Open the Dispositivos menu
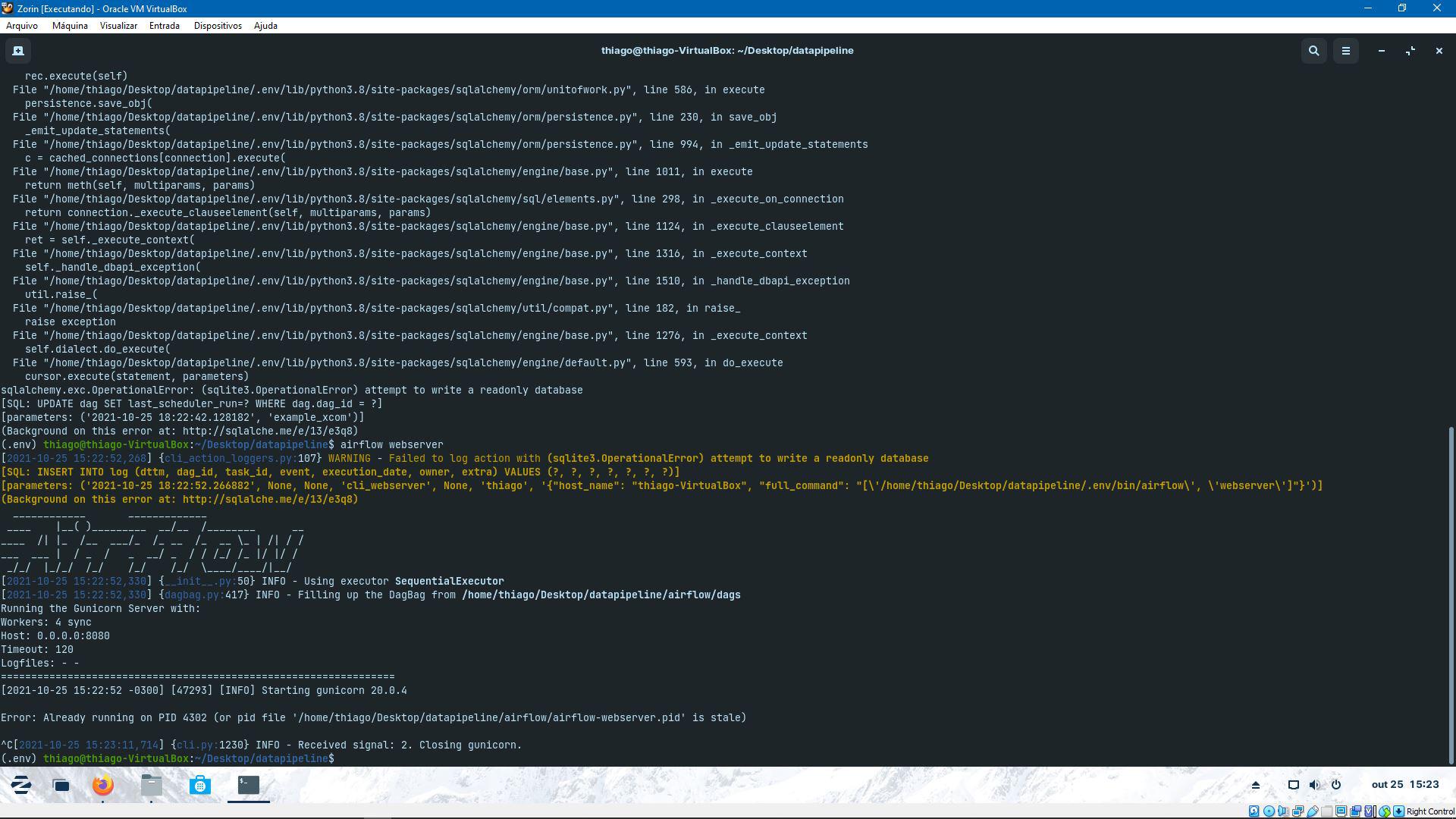Image resolution: width=1456 pixels, height=819 pixels. [x=218, y=26]
